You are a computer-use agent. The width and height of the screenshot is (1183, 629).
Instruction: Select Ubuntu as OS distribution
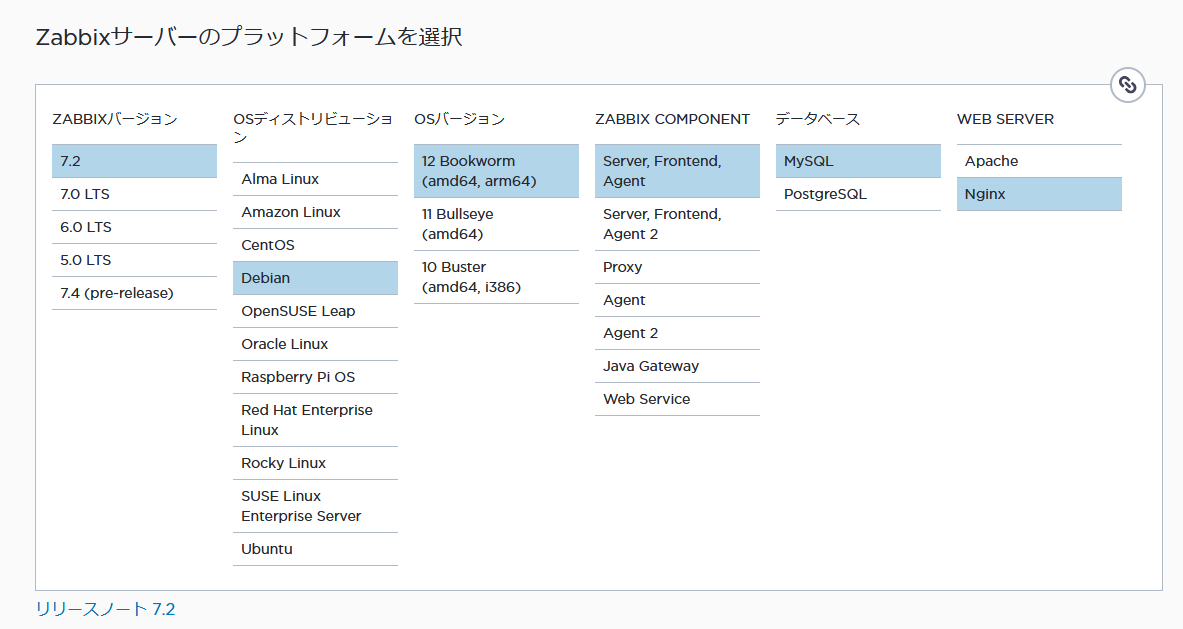pos(315,549)
